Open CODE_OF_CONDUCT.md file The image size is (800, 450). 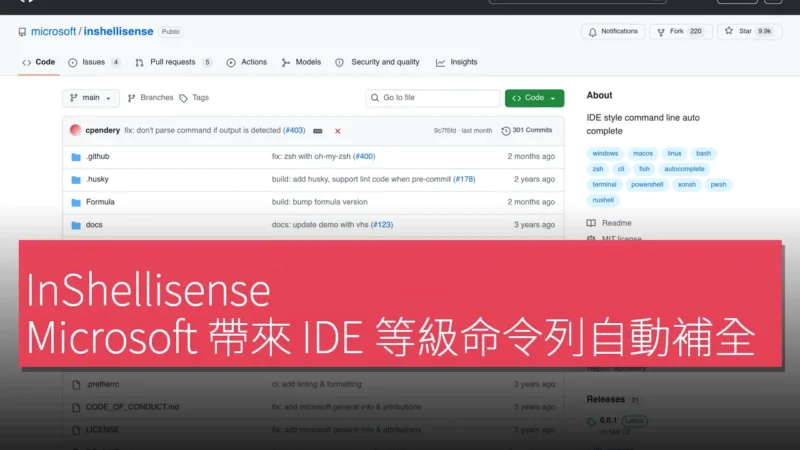click(132, 407)
